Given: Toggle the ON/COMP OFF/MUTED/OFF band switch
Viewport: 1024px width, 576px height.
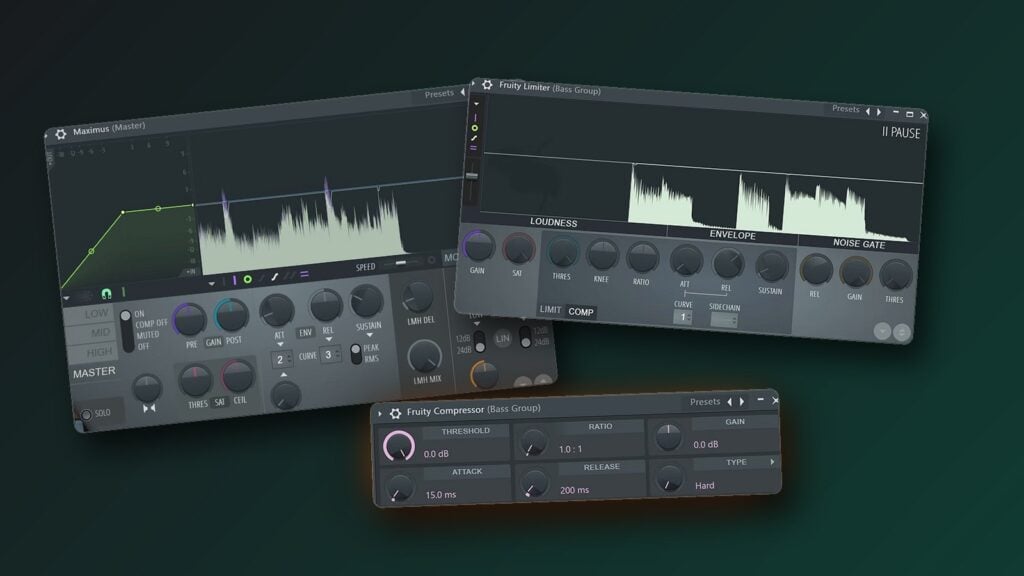Looking at the screenshot, I should [x=126, y=331].
